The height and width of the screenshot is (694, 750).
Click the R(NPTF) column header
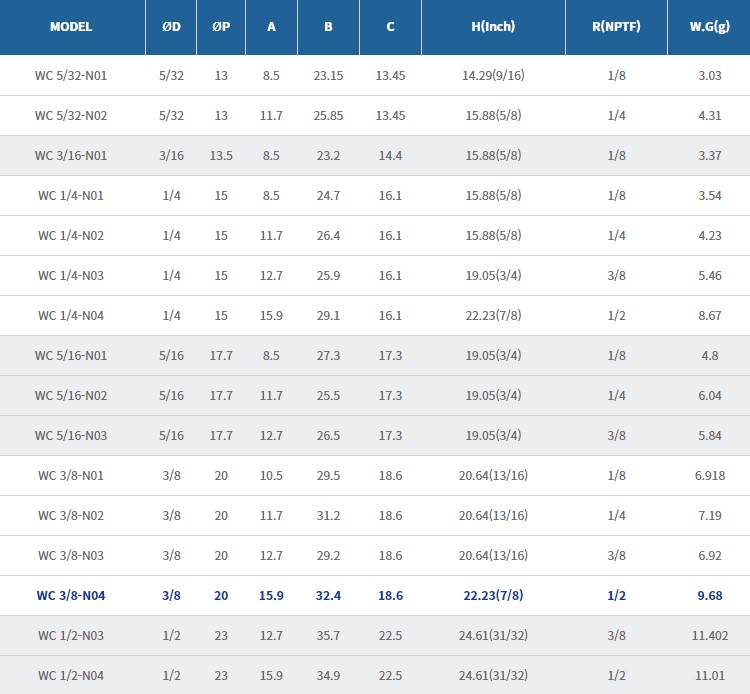pyautogui.click(x=616, y=27)
